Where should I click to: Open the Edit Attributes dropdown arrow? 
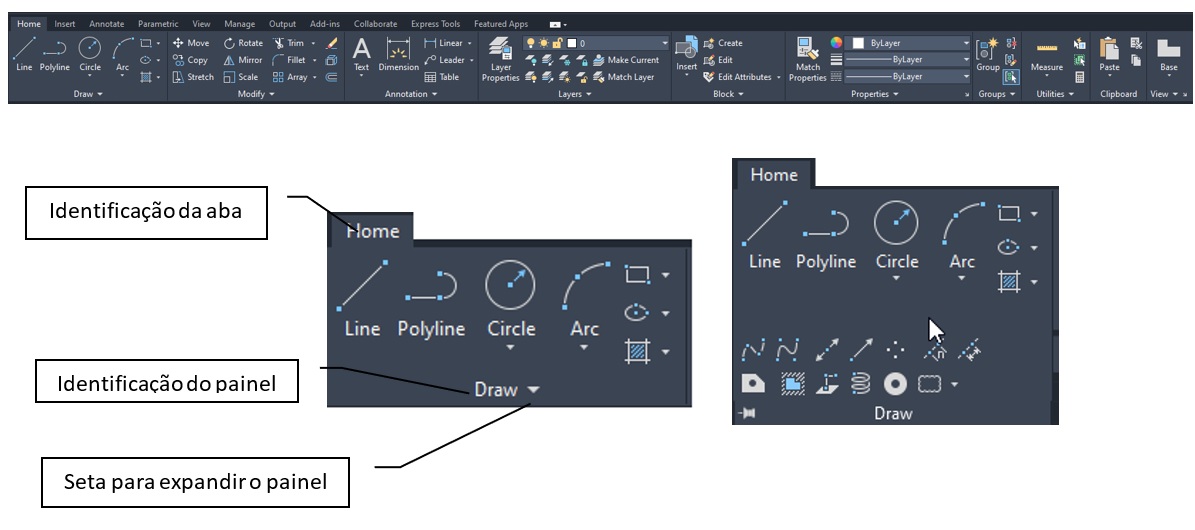tap(779, 77)
